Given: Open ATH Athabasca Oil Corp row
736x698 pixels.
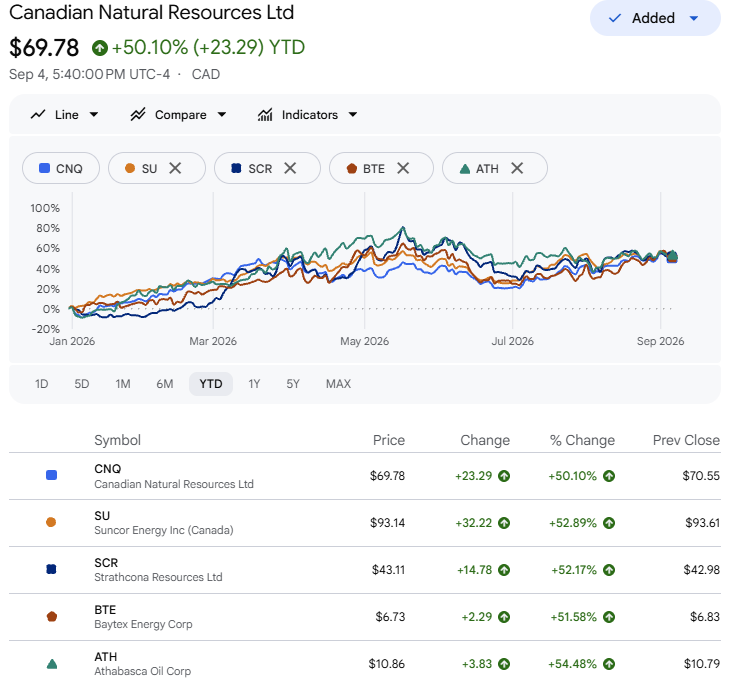Looking at the screenshot, I should (365, 664).
